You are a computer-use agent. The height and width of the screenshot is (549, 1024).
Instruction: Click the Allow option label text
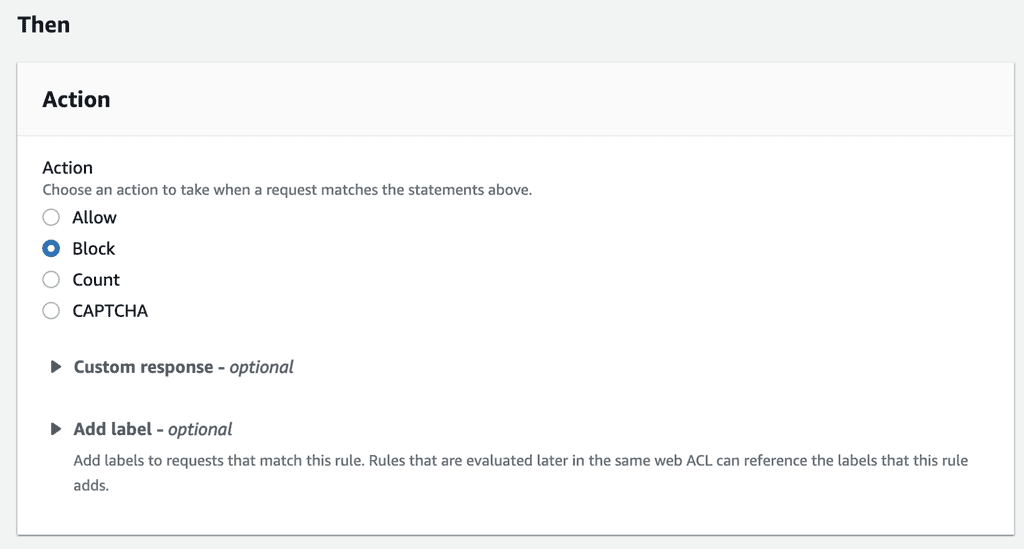(x=94, y=218)
